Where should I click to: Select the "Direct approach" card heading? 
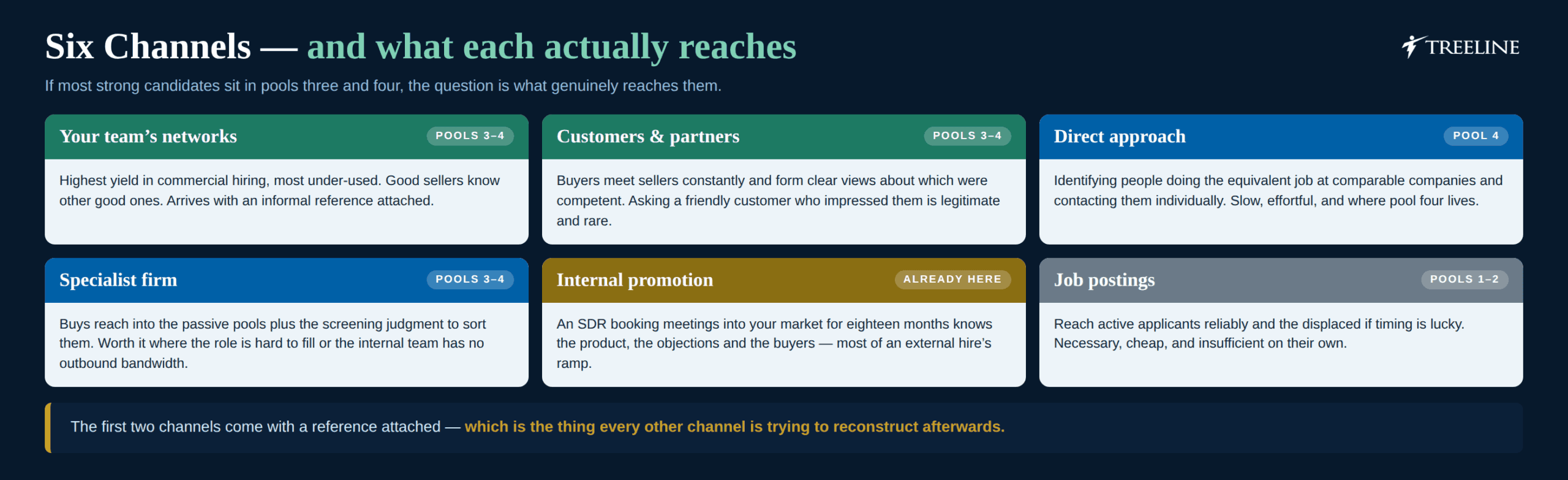[x=1120, y=136]
